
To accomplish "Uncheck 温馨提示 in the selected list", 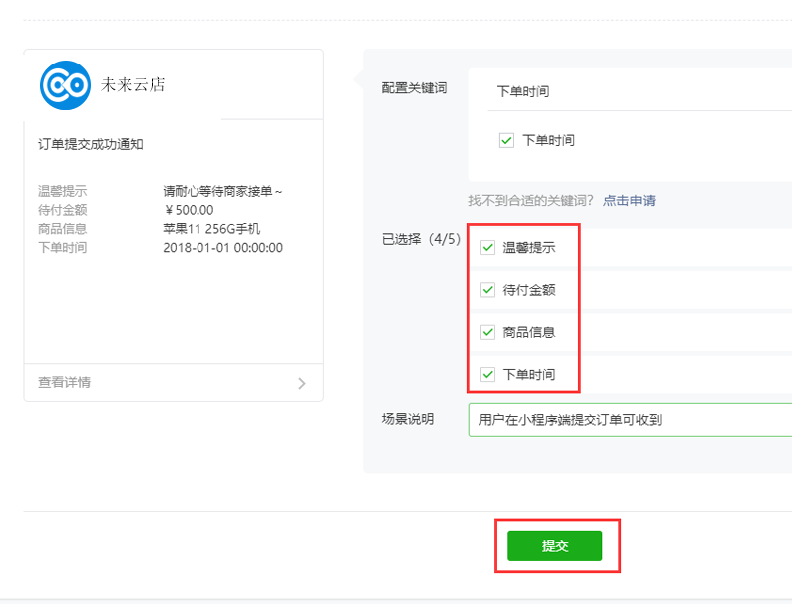I will [488, 248].
